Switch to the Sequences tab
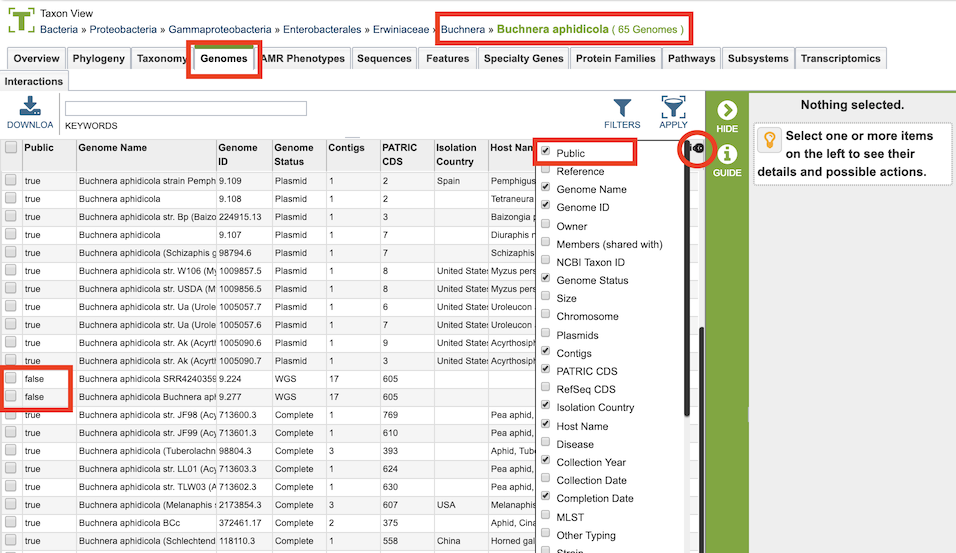The height and width of the screenshot is (553, 956). [384, 59]
